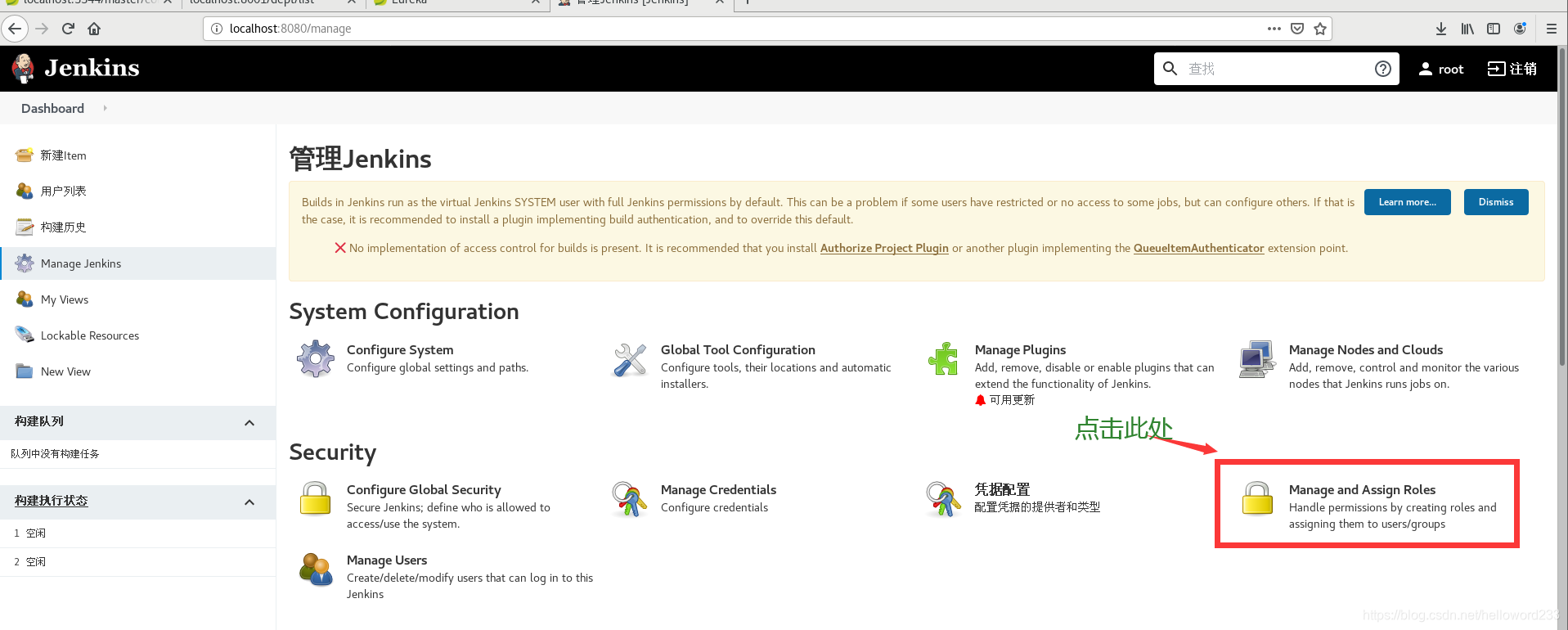Open the 凭据配置 link

click(1002, 489)
